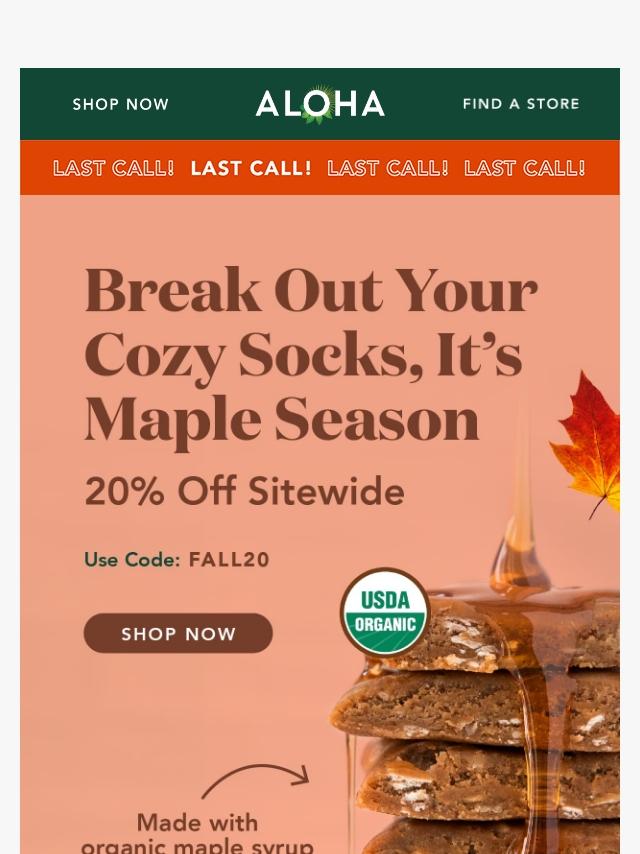This screenshot has width=640, height=854.
Task: Click the last outlined LAST CALL! text
Action: (x=525, y=168)
